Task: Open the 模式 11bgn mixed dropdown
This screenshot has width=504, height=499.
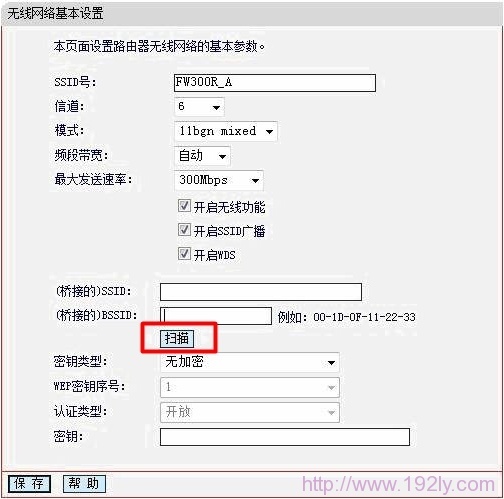Action: (x=225, y=131)
